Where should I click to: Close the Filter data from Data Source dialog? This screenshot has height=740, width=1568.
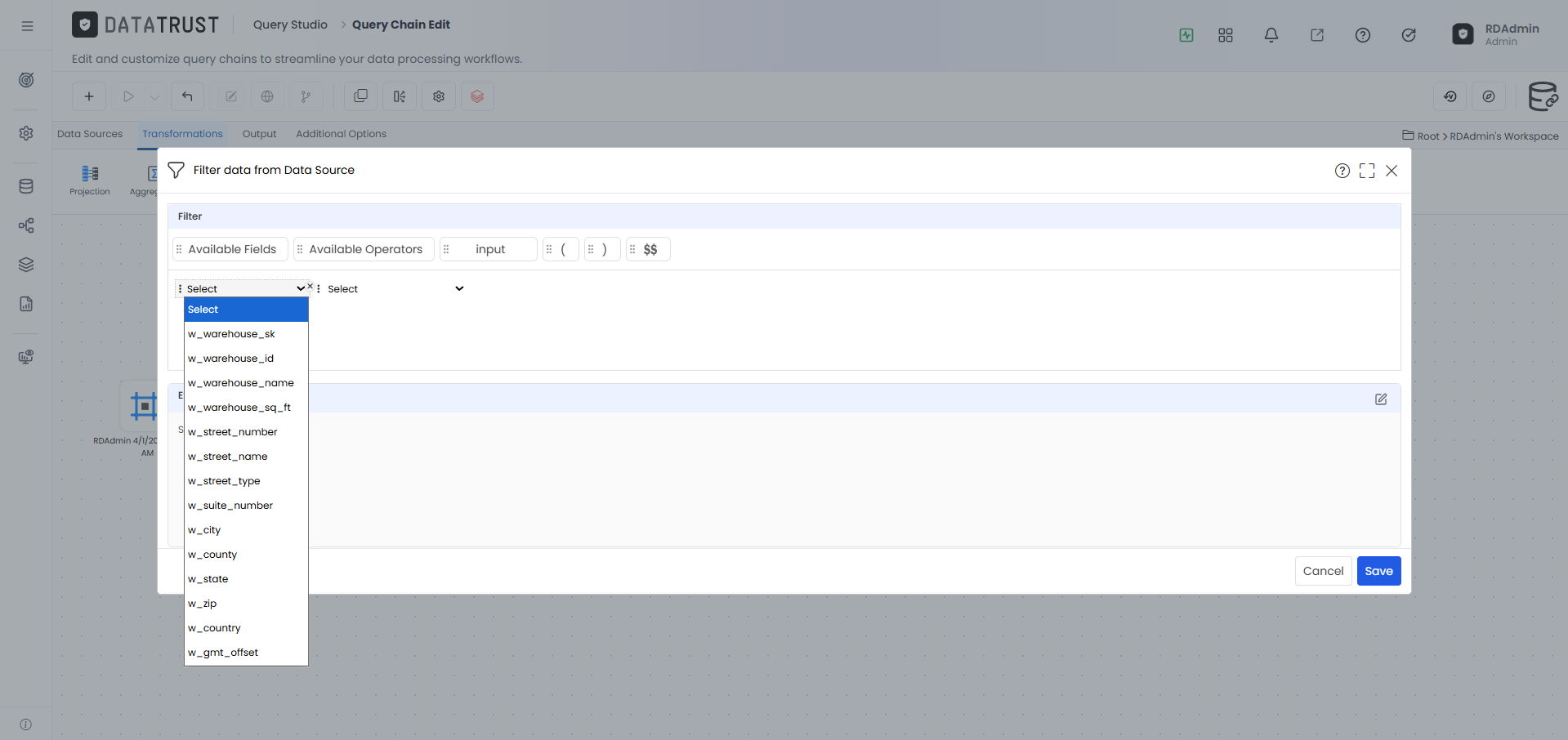[x=1392, y=171]
